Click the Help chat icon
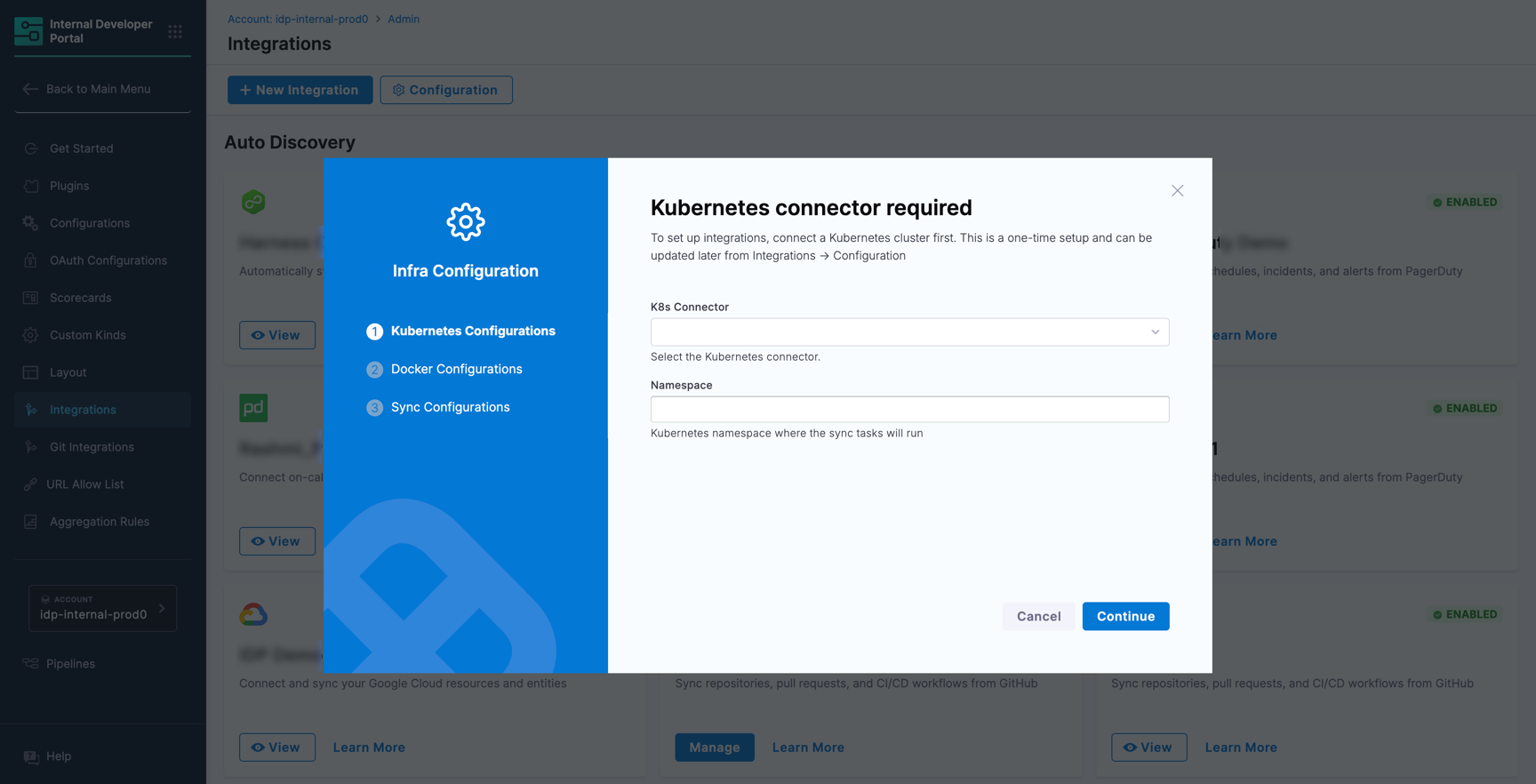The image size is (1536, 784). coord(31,756)
